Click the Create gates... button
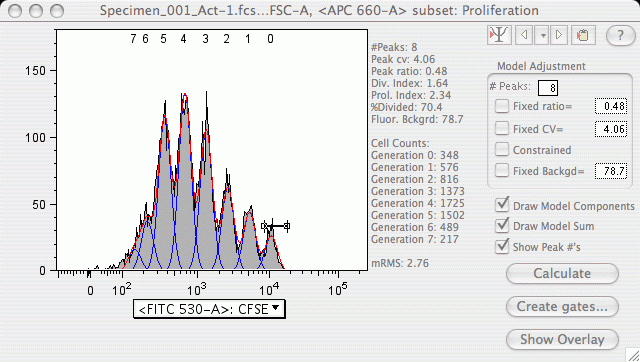Image resolution: width=640 pixels, height=362 pixels. [x=562, y=306]
